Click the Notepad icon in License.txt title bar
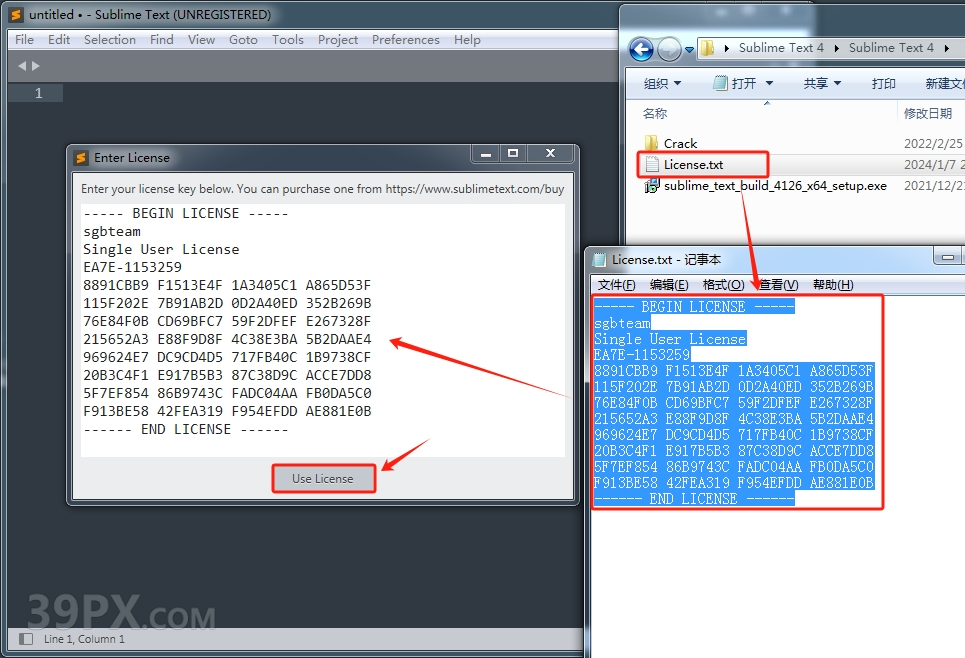 599,260
